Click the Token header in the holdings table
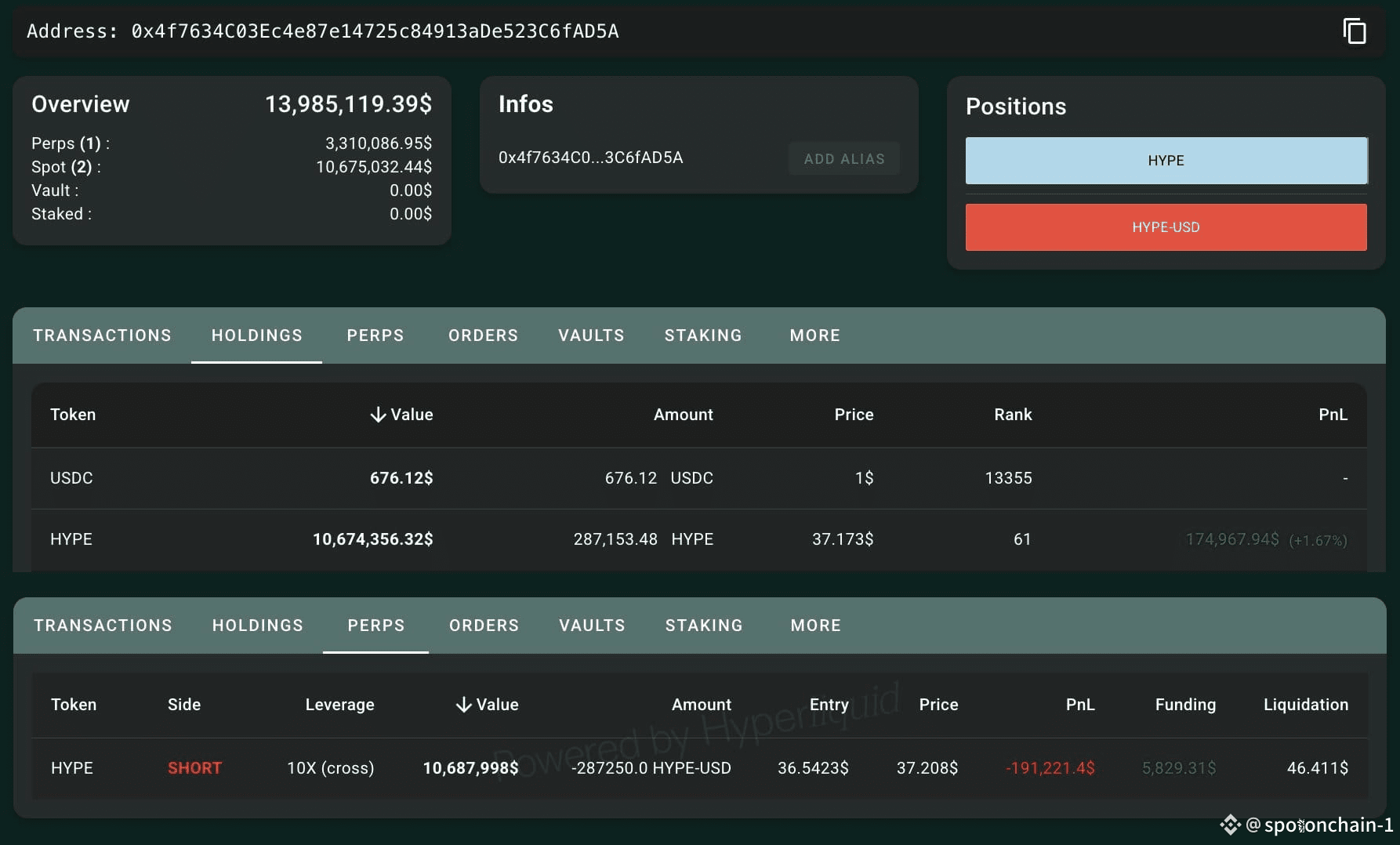Viewport: 1400px width, 845px height. tap(73, 415)
